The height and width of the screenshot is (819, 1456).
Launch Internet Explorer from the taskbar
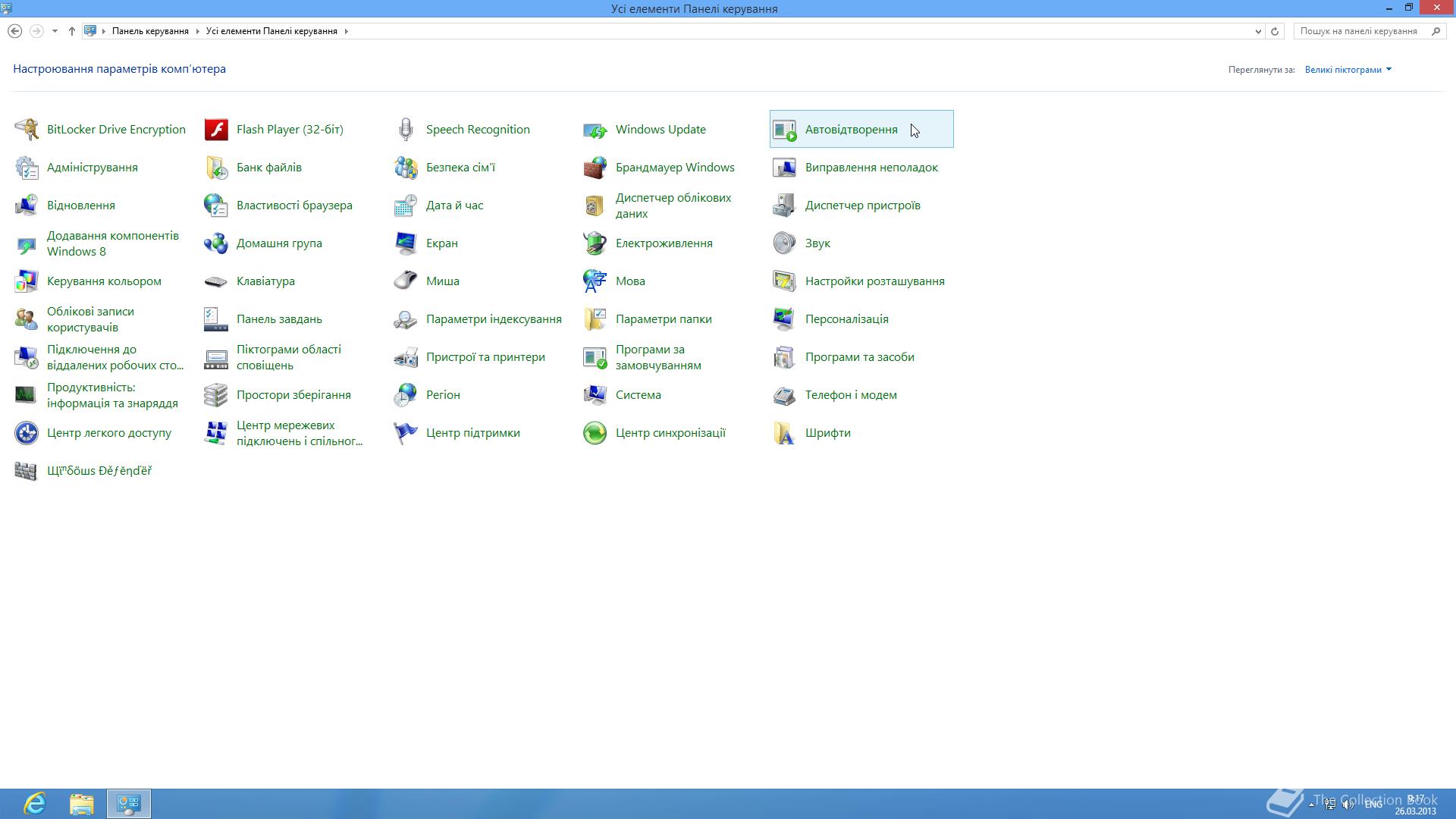[35, 804]
